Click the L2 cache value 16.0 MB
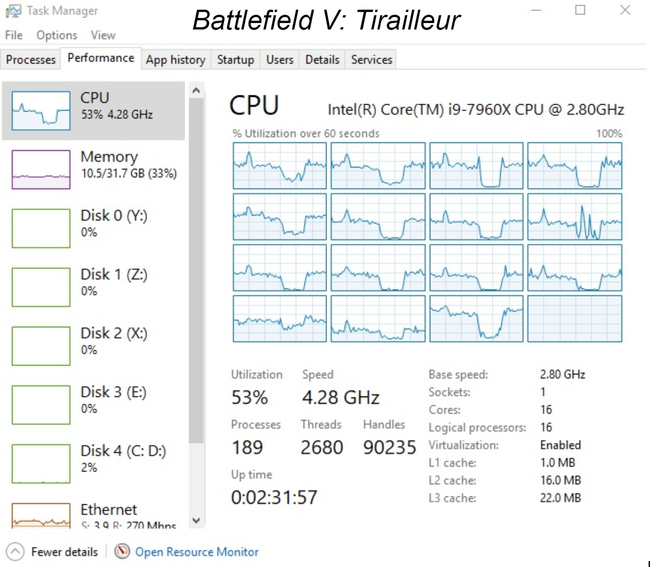 [560, 480]
